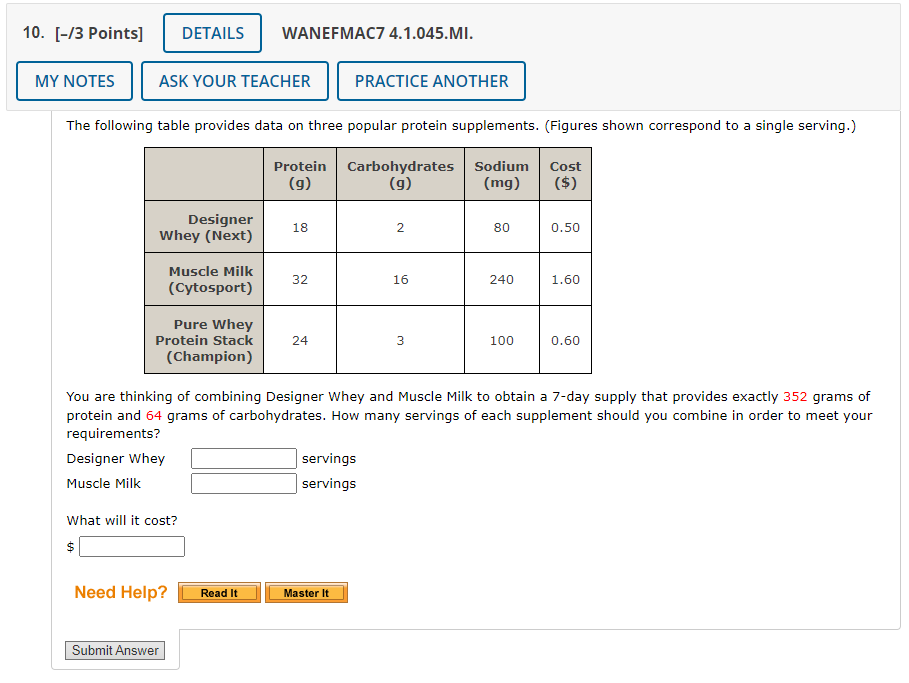Open MY NOTES

click(x=74, y=80)
